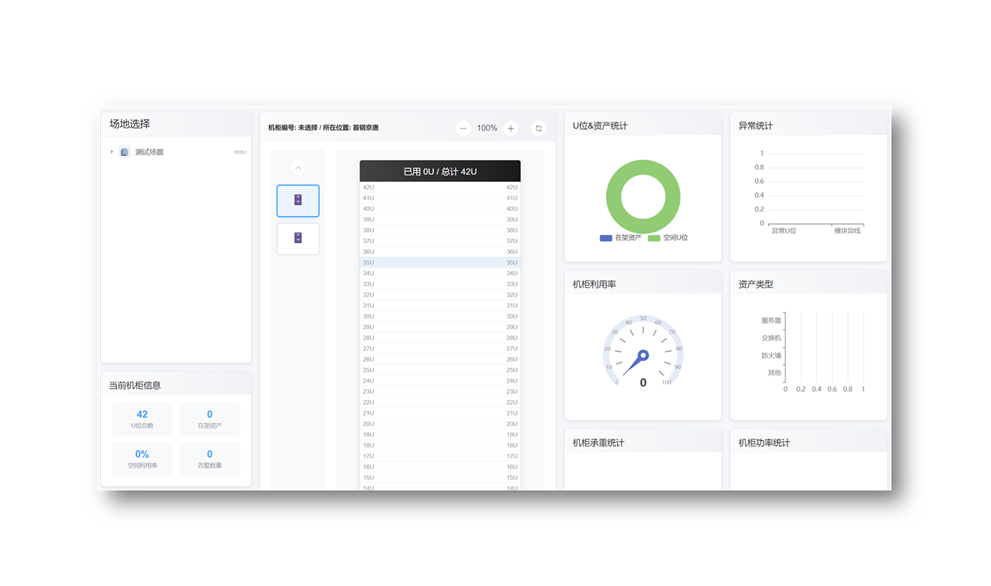This screenshot has height=586, width=991.
Task: Click the building icon next to 测试场景
Action: click(125, 152)
